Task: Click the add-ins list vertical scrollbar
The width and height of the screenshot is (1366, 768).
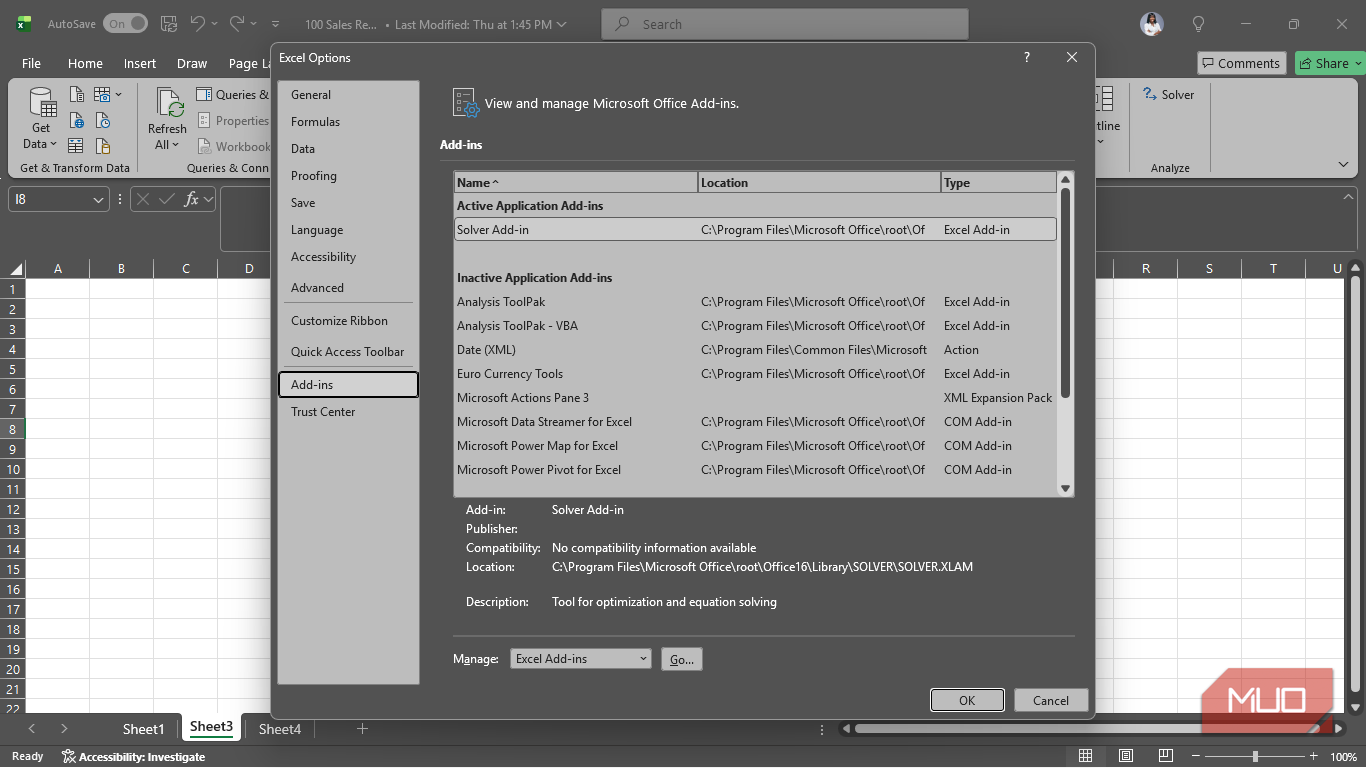Action: (x=1066, y=293)
